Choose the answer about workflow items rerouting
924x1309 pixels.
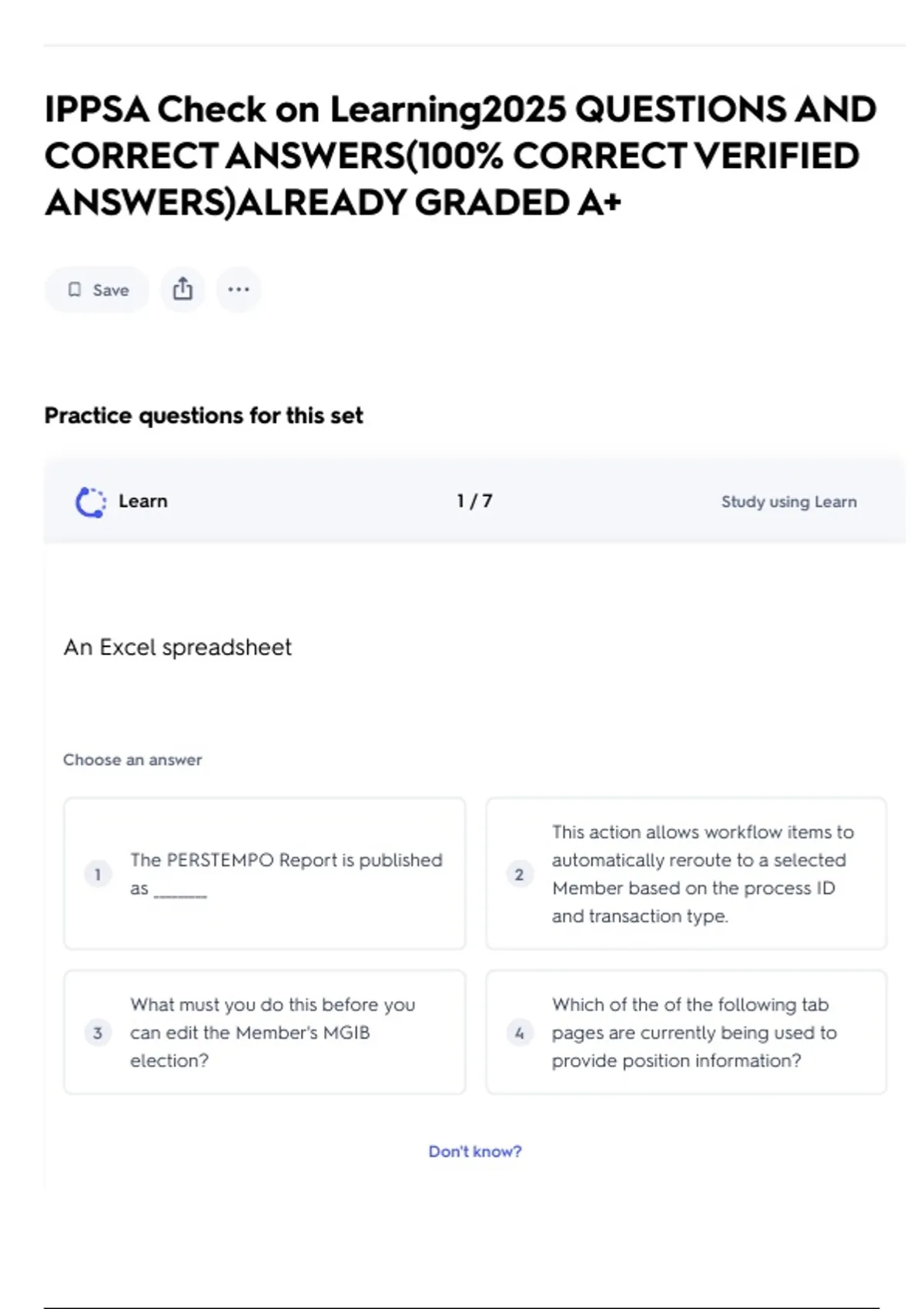coord(702,873)
